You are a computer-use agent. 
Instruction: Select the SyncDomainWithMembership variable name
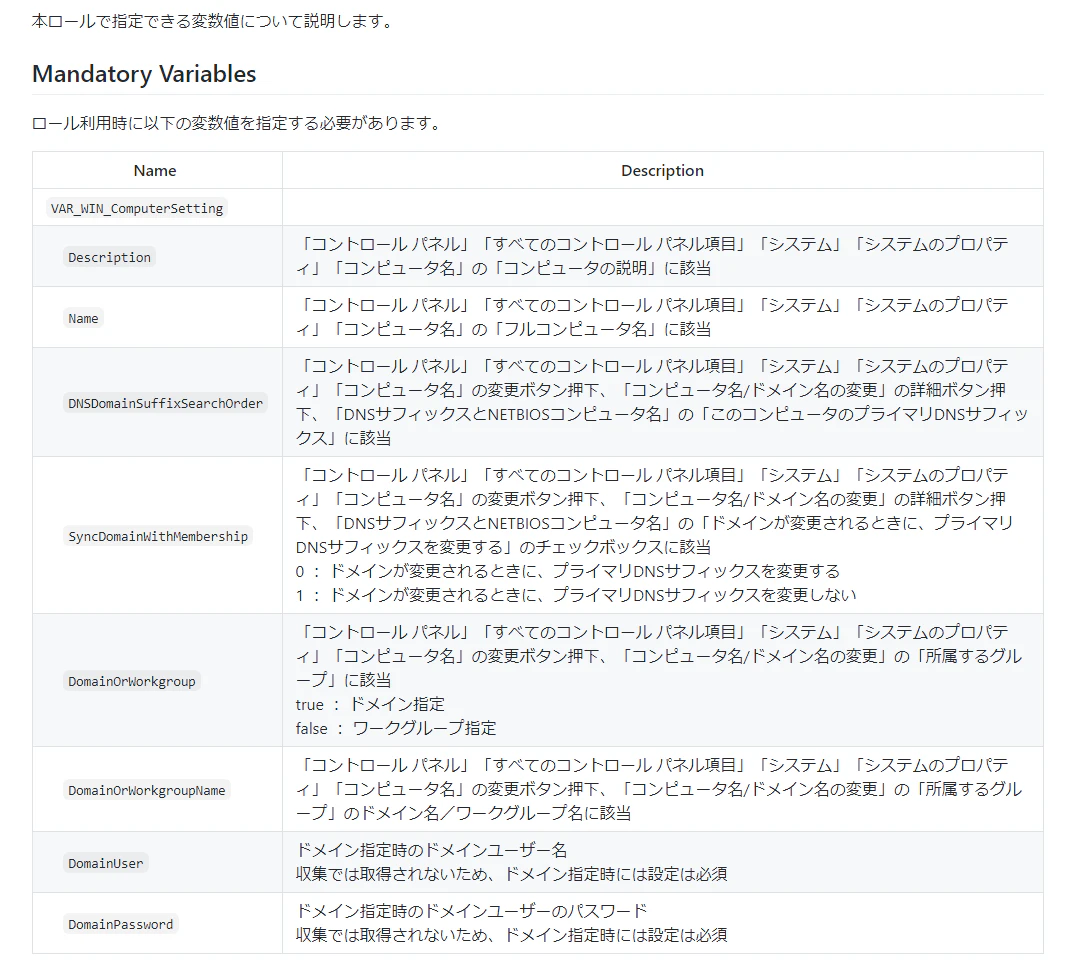(157, 536)
